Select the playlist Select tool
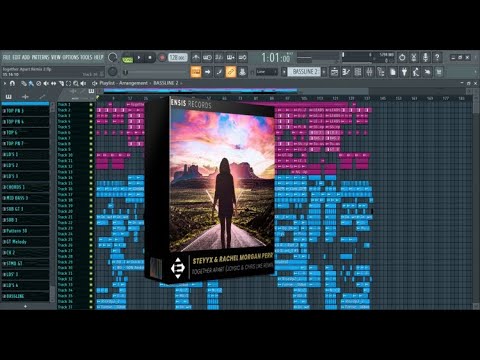The image size is (480, 360). 68,83
